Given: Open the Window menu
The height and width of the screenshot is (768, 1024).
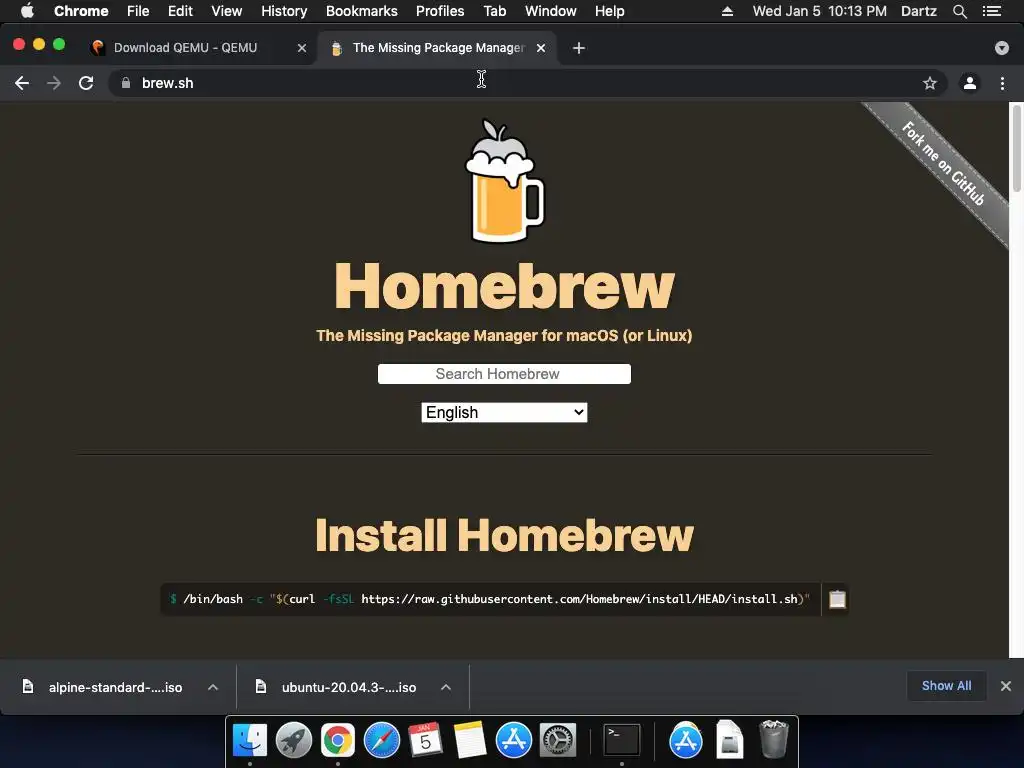Looking at the screenshot, I should (x=551, y=11).
